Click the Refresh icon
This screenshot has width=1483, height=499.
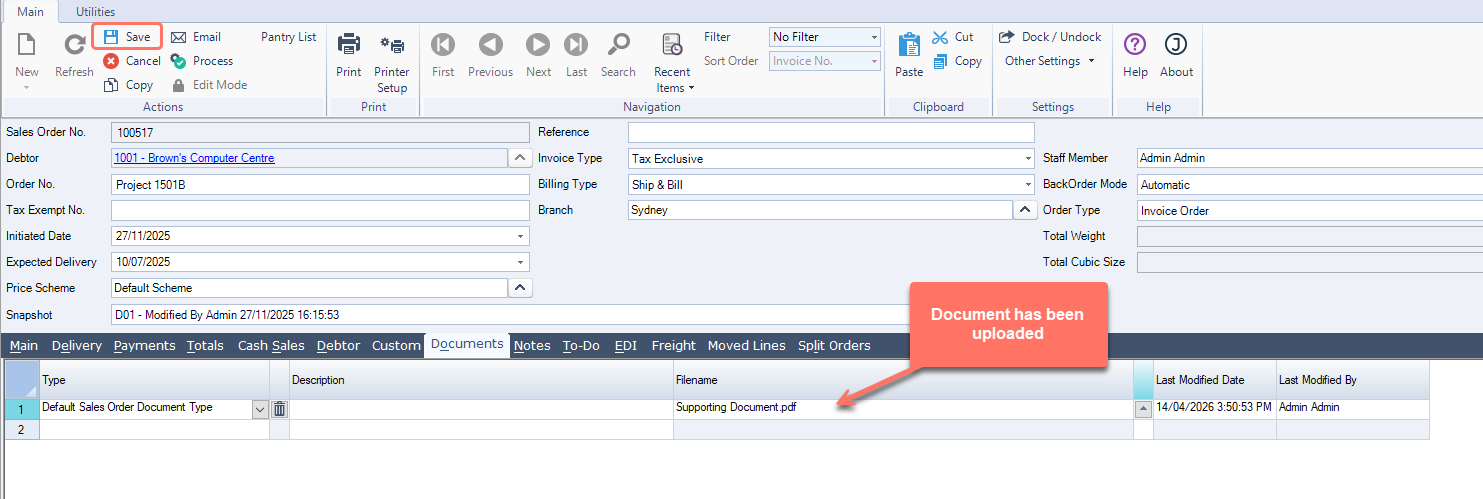pyautogui.click(x=74, y=45)
